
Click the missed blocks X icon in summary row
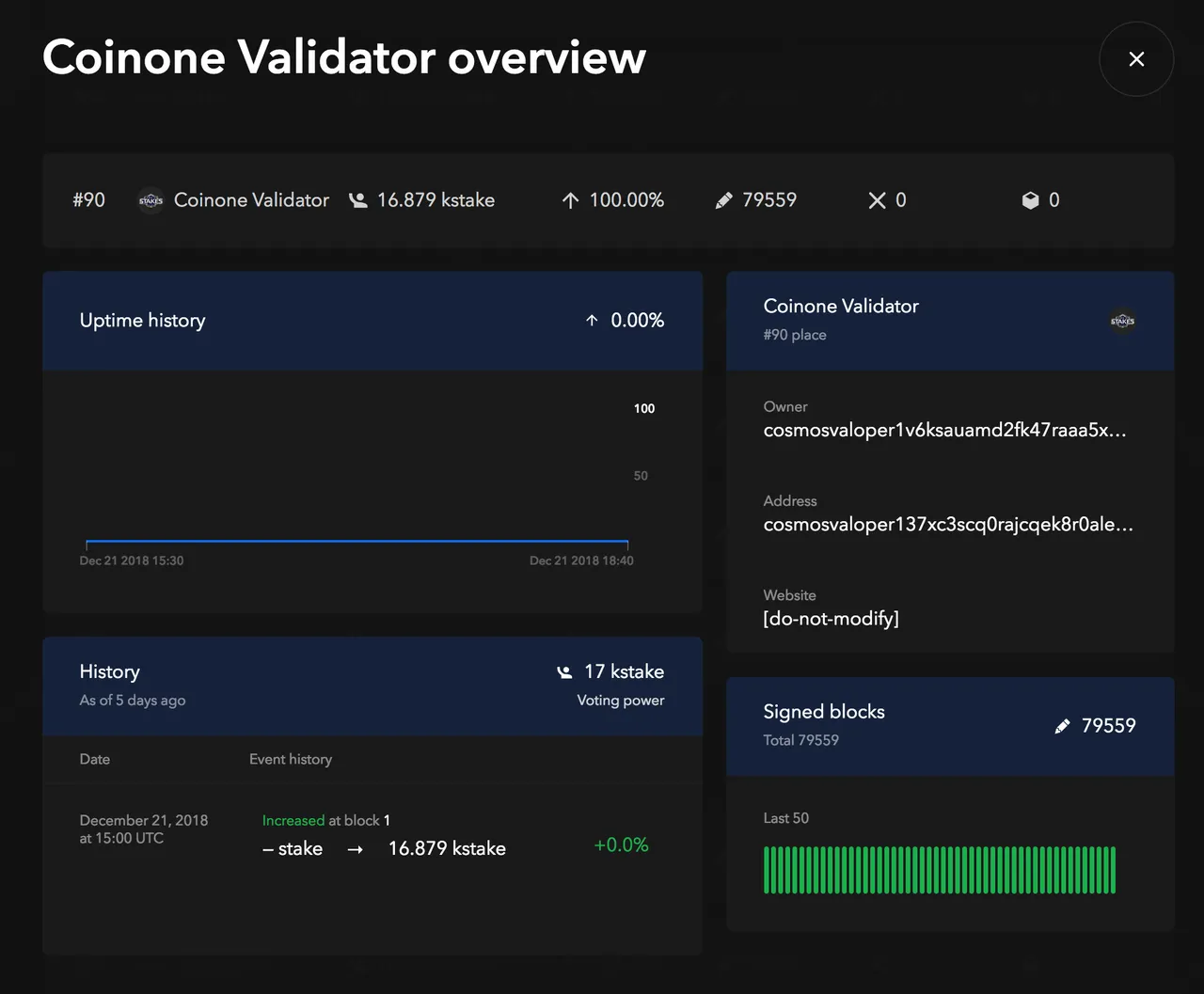click(x=877, y=200)
